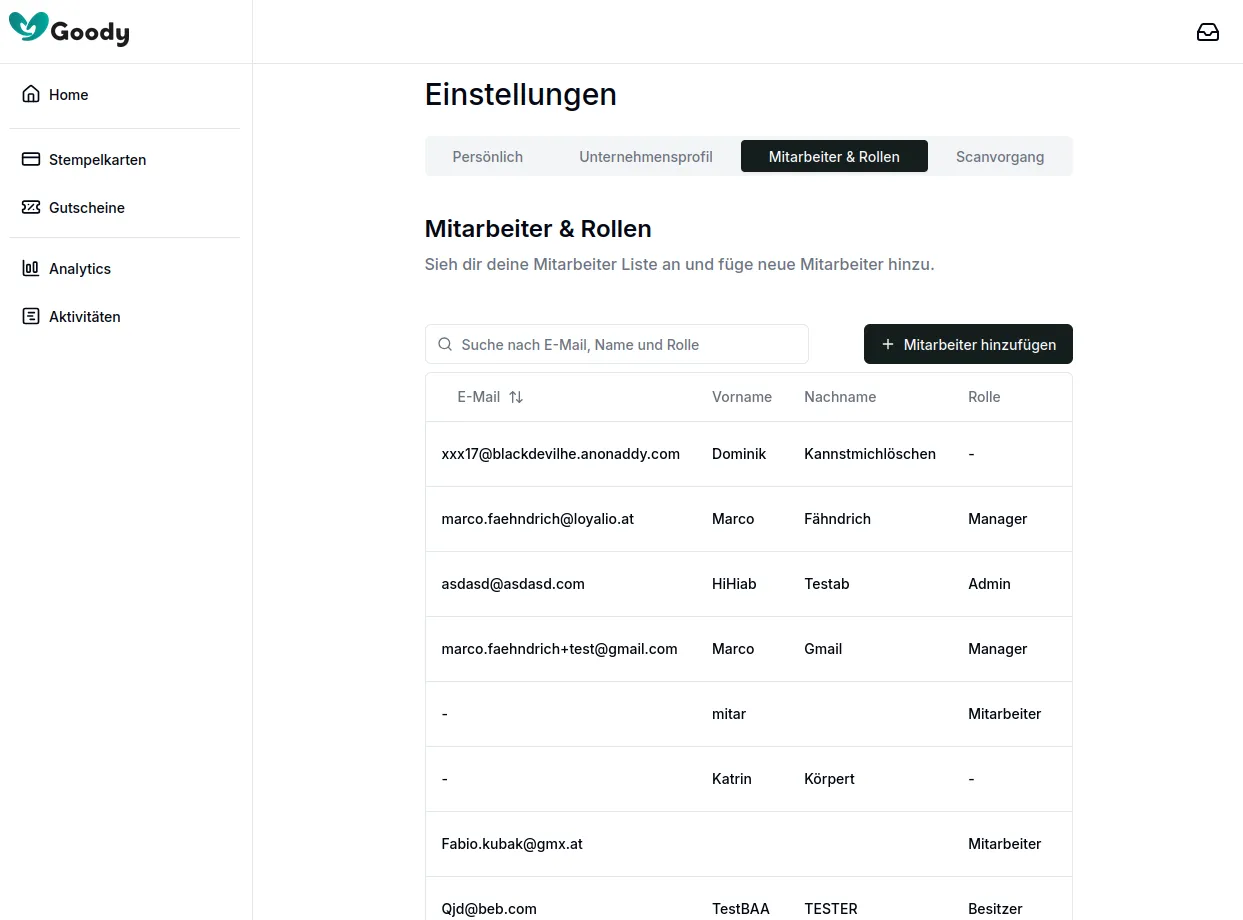Click Gmail last name cell

823,649
